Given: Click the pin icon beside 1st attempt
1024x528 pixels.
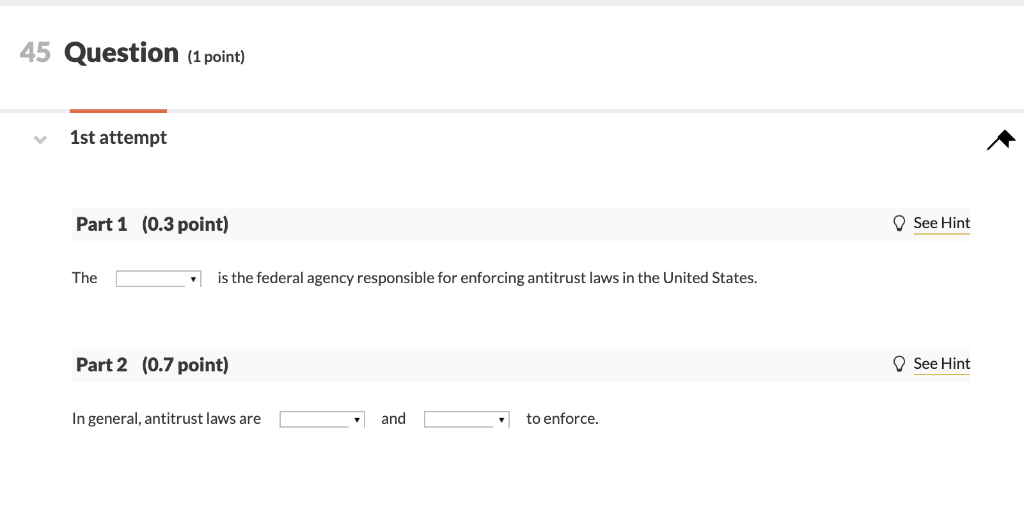Looking at the screenshot, I should pyautogui.click(x=1001, y=140).
